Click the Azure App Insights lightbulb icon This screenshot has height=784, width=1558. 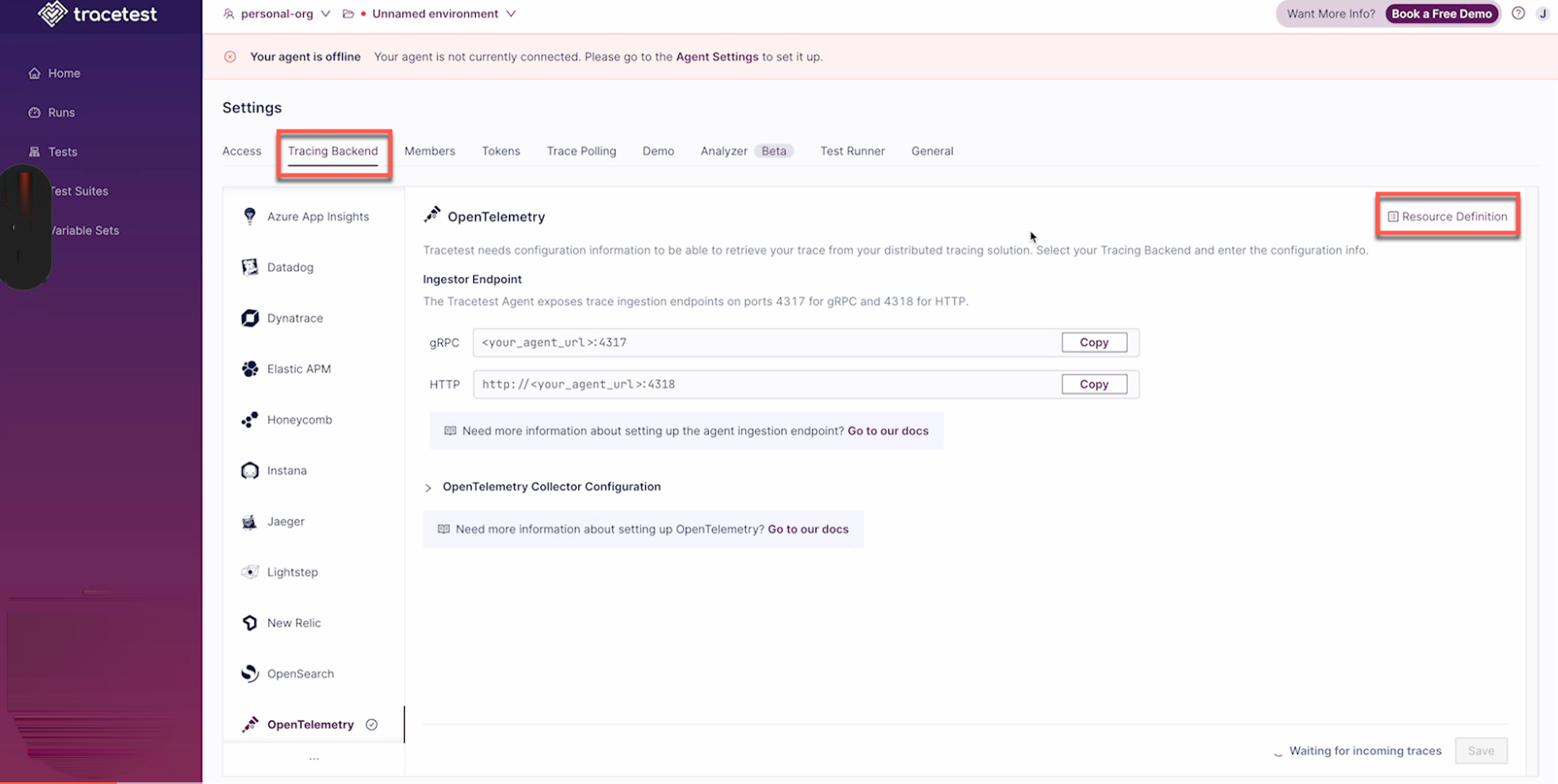point(250,217)
